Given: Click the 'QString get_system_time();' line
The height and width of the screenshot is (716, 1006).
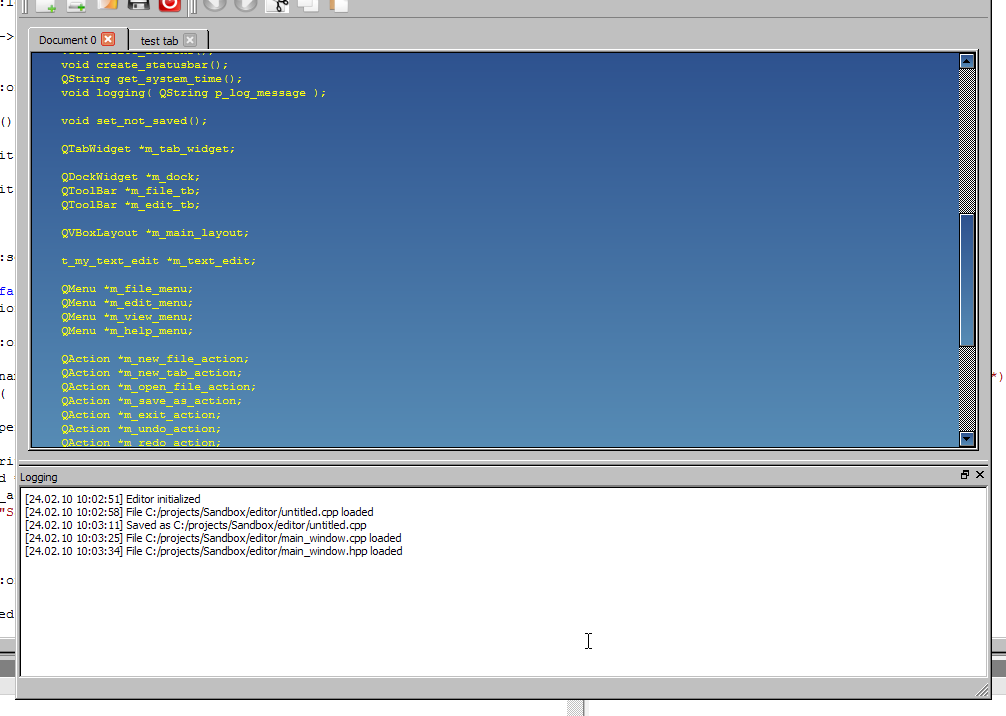Looking at the screenshot, I should tap(151, 79).
